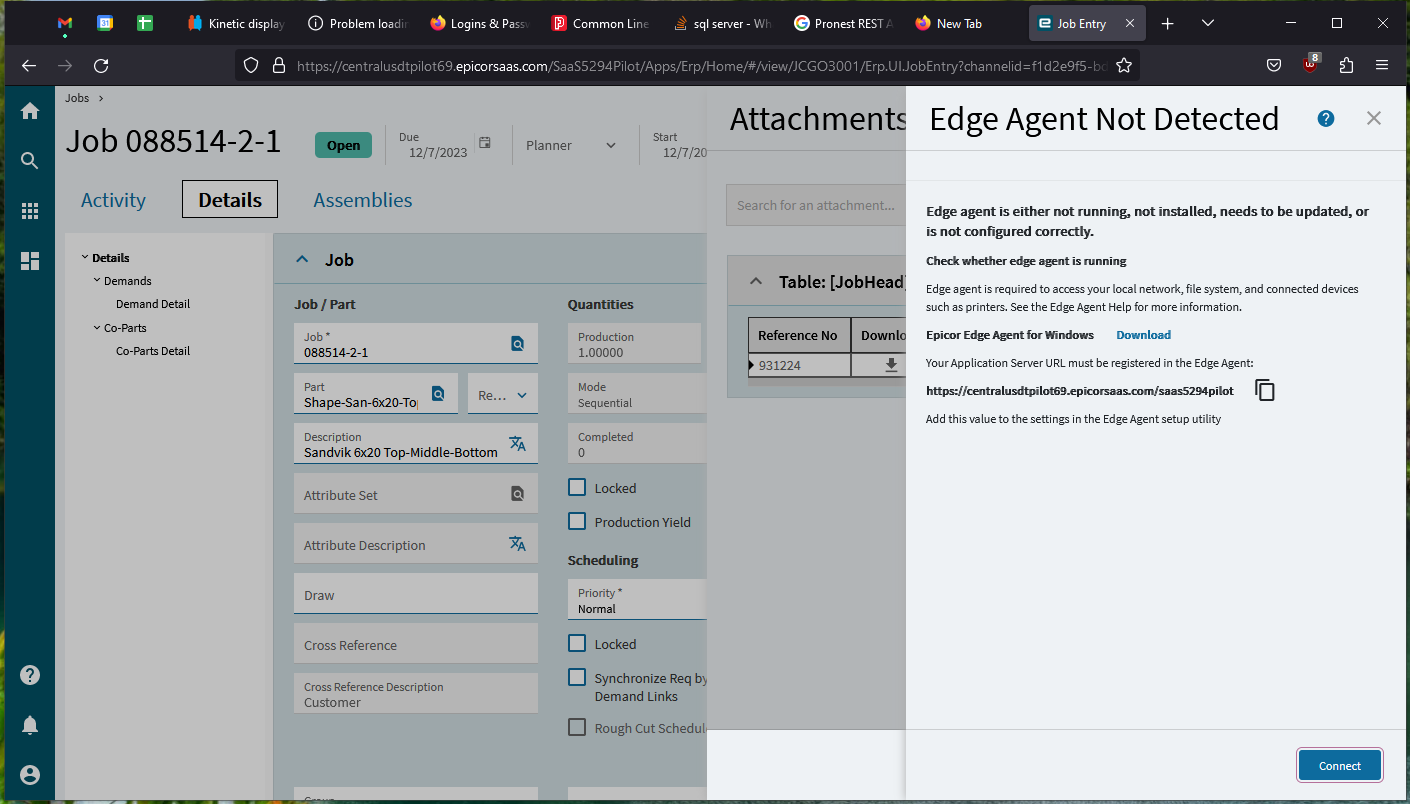This screenshot has width=1410, height=804.
Task: Open the Planner dropdown
Action: [572, 145]
